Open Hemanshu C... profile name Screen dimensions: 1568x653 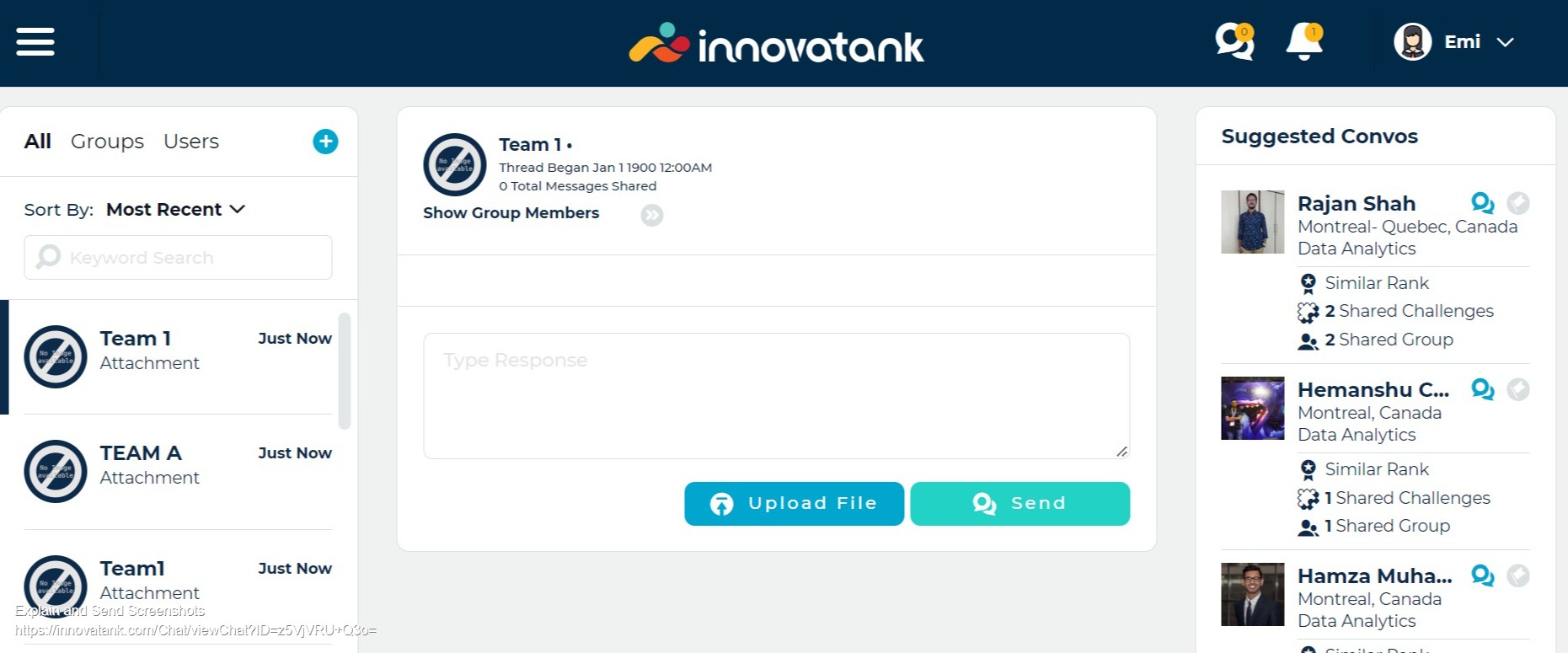coord(1373,390)
